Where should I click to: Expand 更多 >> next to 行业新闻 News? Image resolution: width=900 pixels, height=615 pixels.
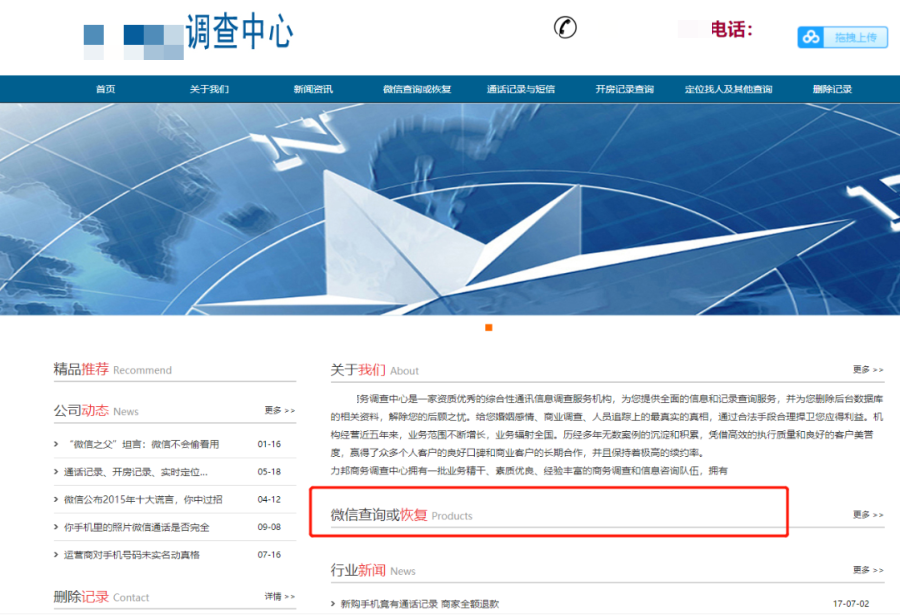[868, 569]
